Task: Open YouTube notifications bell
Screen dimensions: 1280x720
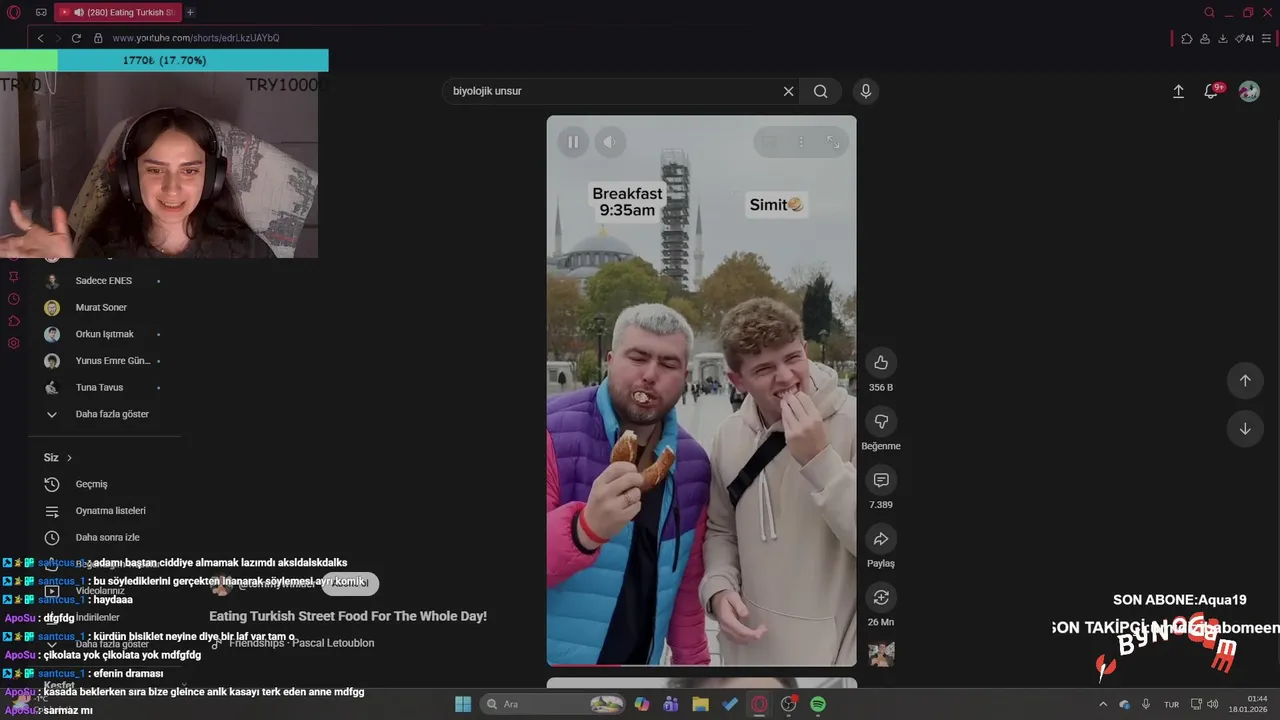Action: pyautogui.click(x=1211, y=91)
